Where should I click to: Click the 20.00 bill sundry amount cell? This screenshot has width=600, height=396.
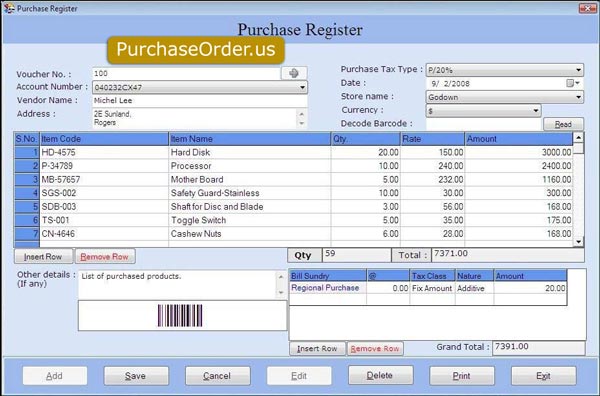(x=530, y=288)
